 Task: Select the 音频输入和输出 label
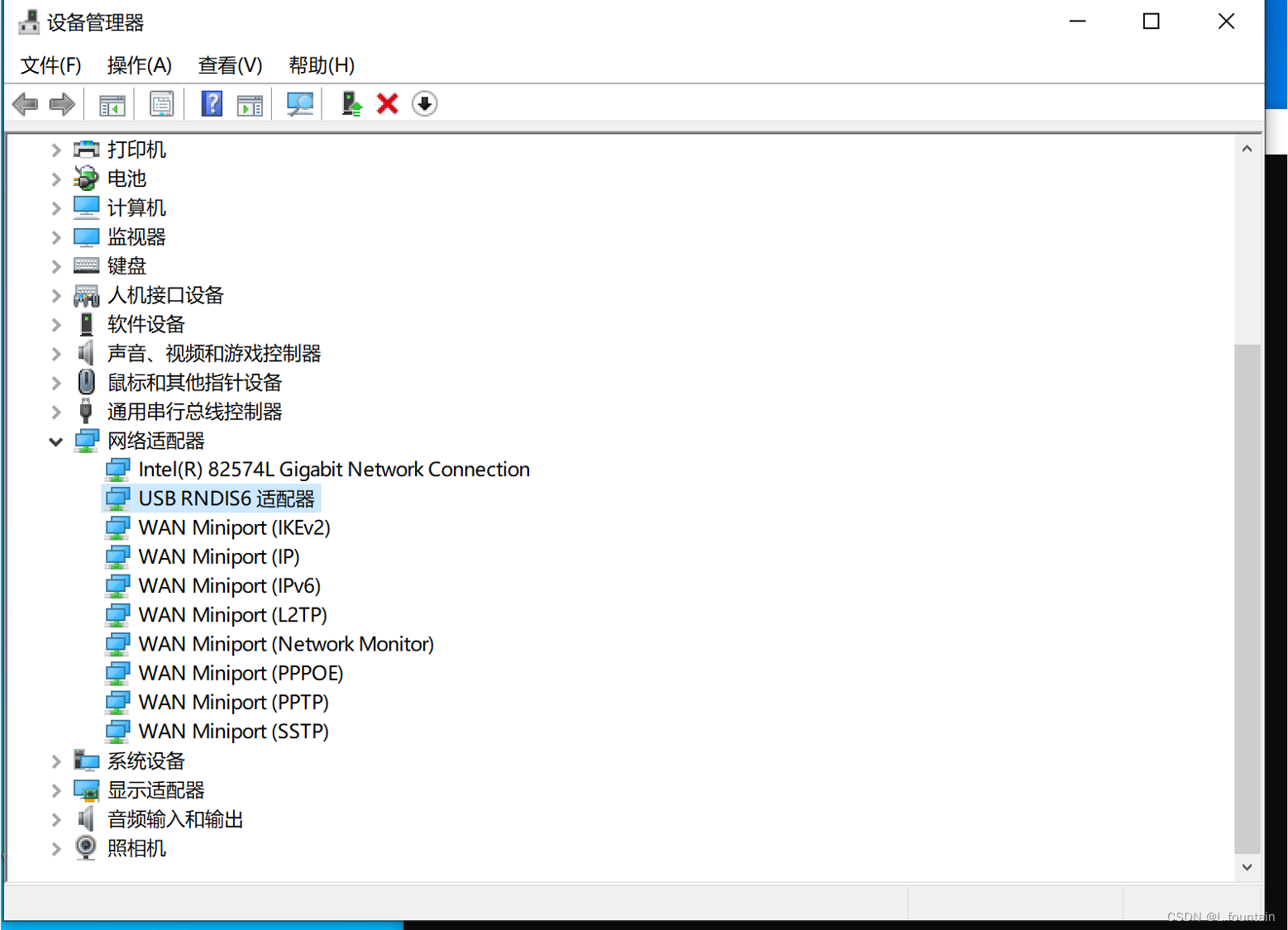click(175, 819)
